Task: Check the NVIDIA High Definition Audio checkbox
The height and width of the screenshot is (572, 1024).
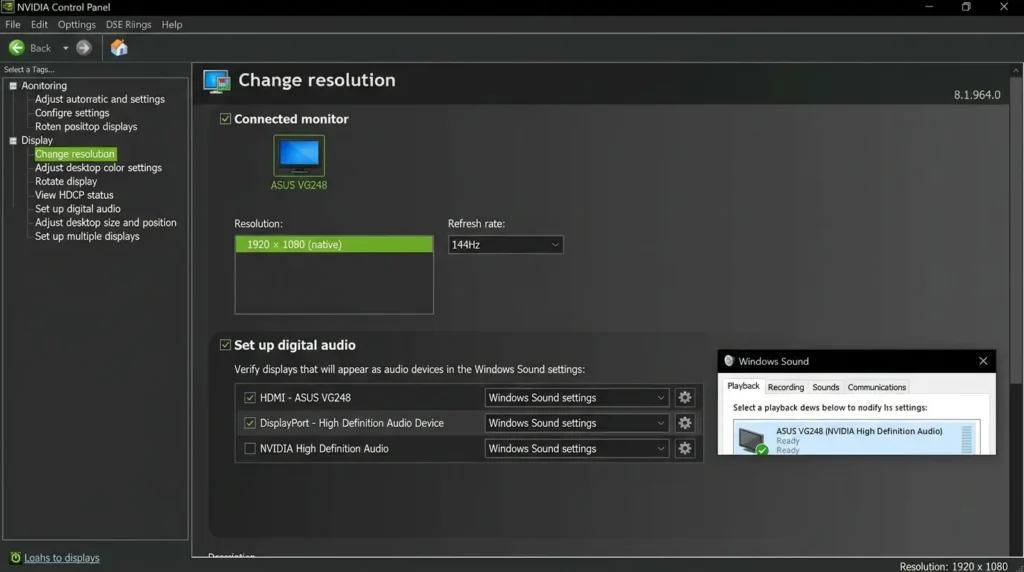Action: coord(249,448)
